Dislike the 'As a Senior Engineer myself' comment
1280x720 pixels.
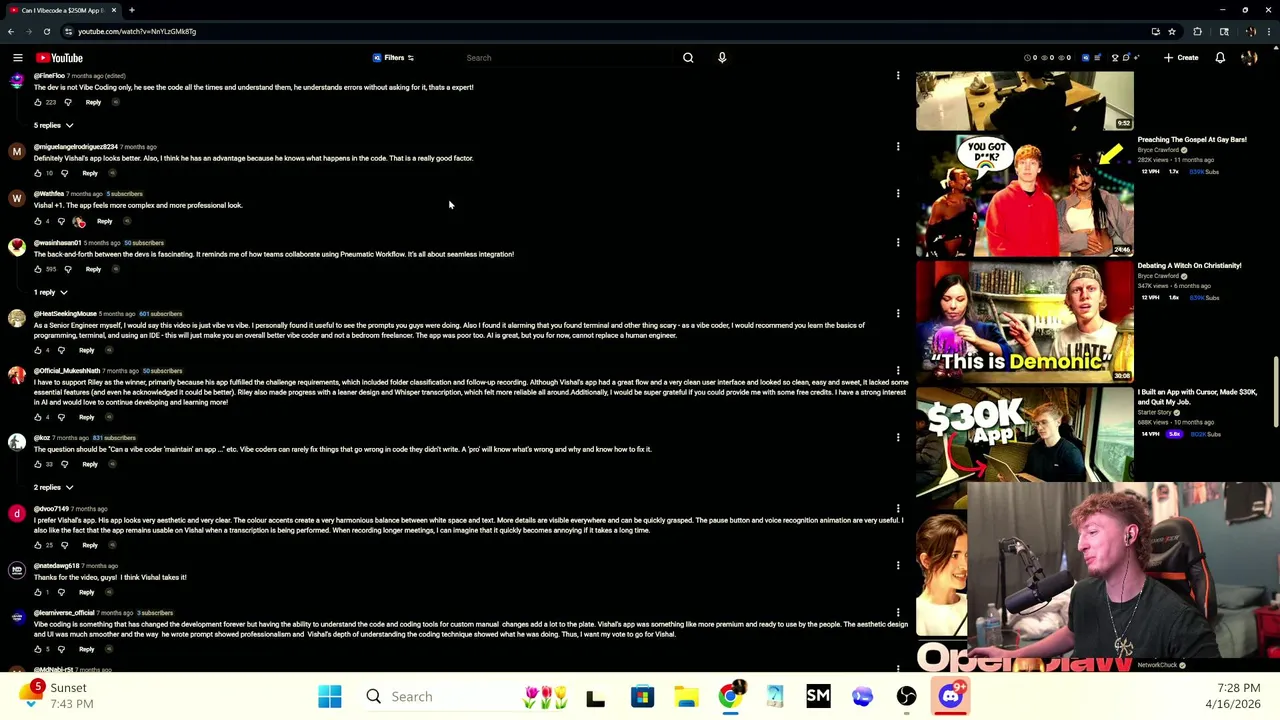pos(61,350)
